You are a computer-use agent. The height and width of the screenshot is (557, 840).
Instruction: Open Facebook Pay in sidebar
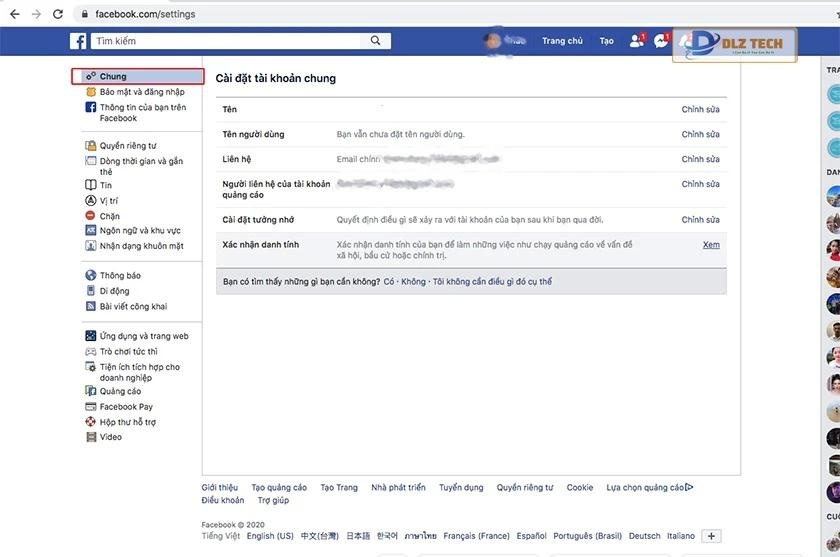[x=125, y=407]
